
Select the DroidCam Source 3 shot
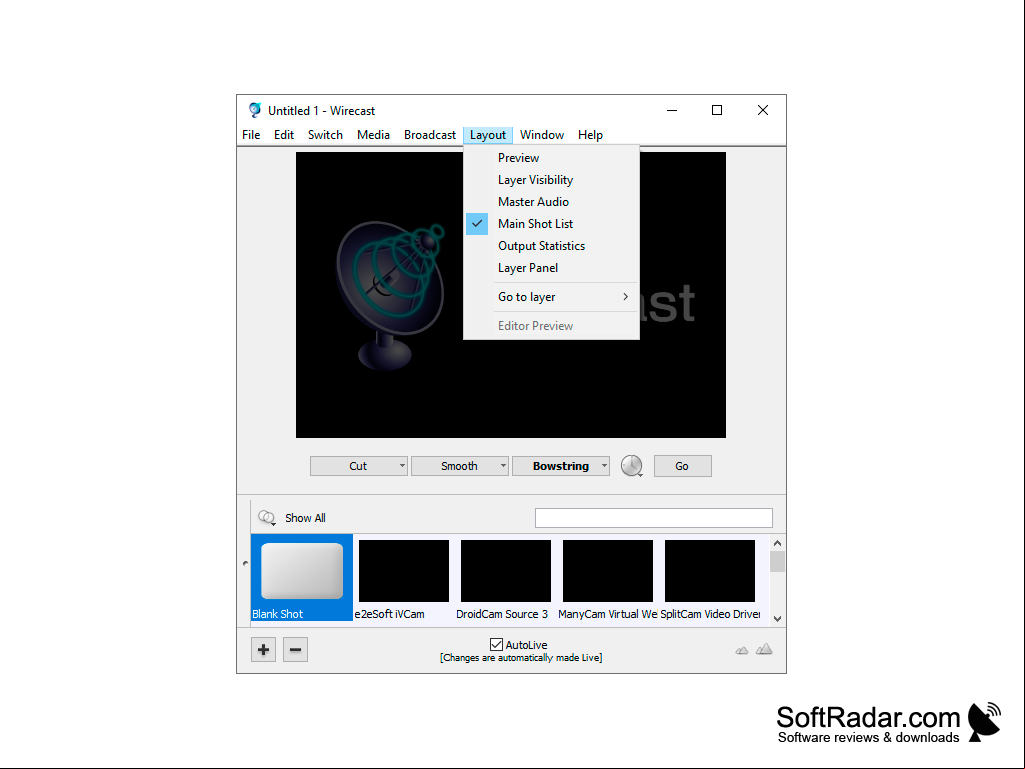(x=505, y=577)
